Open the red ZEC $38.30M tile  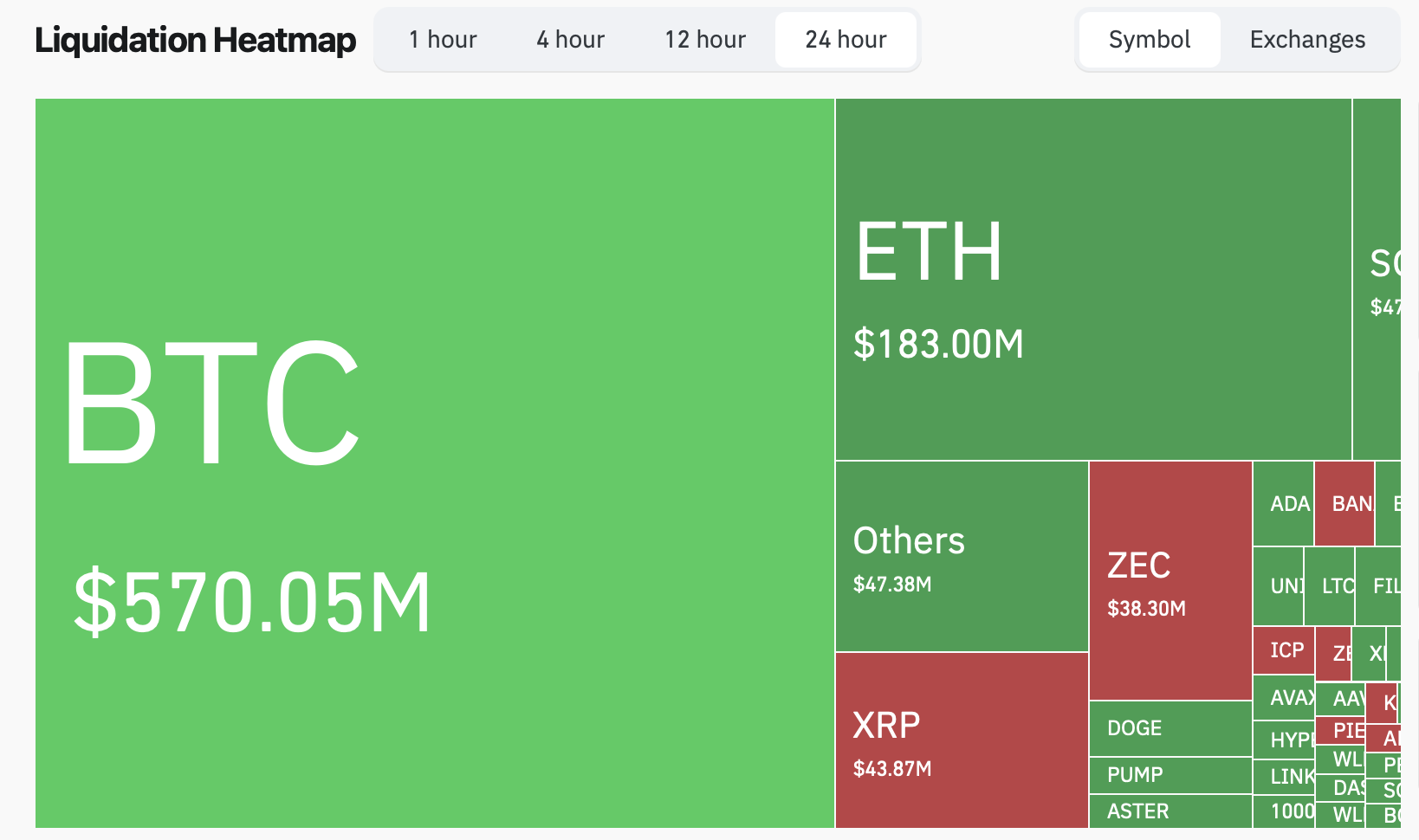click(x=1170, y=580)
